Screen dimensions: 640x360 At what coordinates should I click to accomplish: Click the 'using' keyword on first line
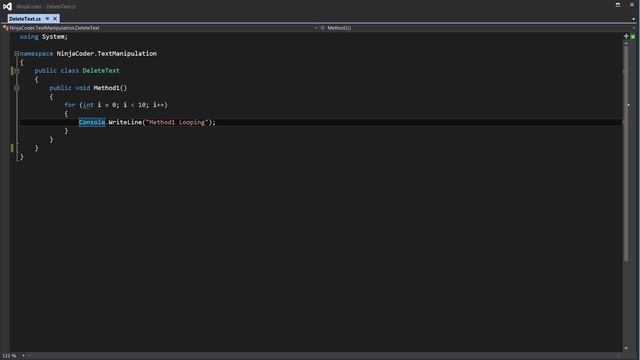point(29,37)
